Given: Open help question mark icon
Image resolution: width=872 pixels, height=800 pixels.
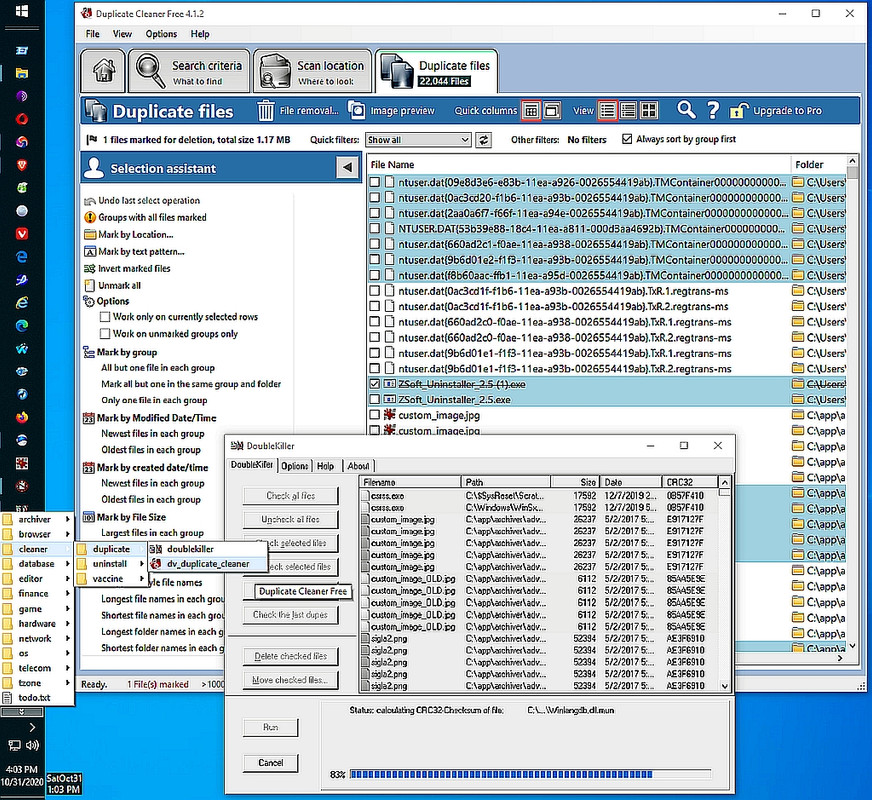Looking at the screenshot, I should 712,110.
